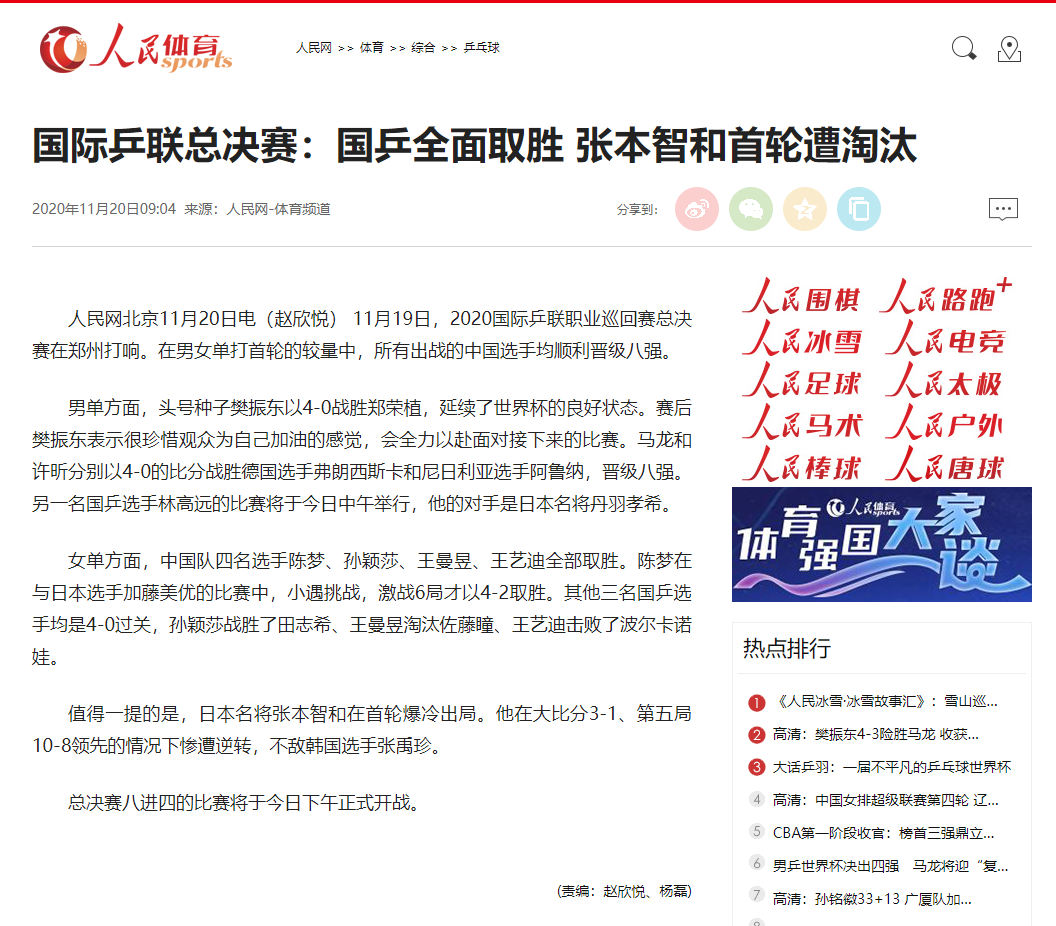
Task: Share to Qzone star icon
Action: (805, 209)
